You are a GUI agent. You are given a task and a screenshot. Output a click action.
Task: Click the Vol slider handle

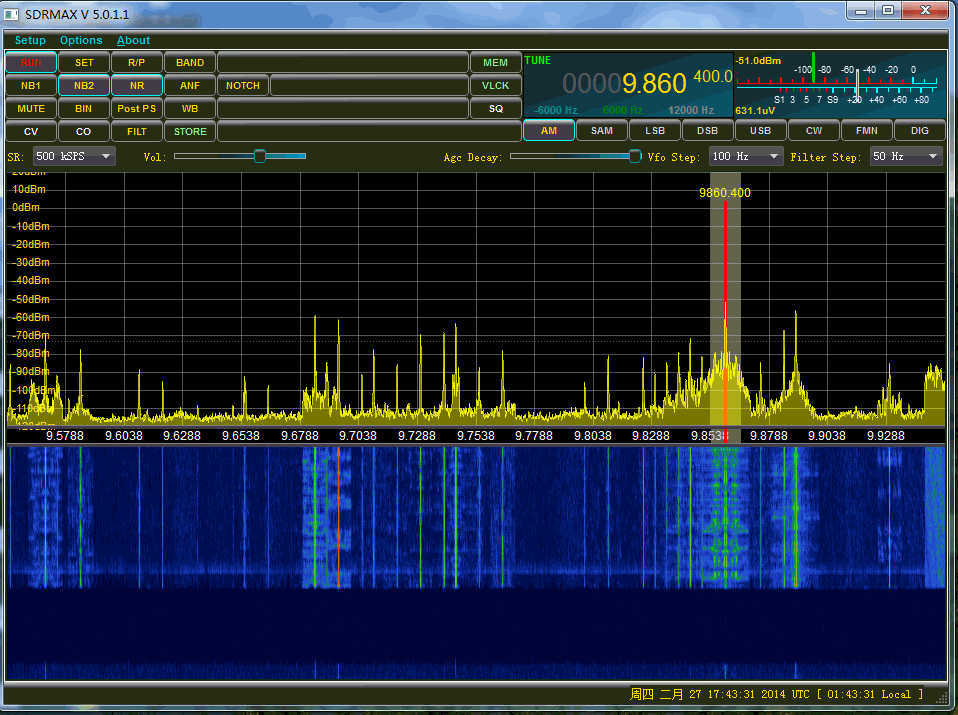[x=260, y=156]
